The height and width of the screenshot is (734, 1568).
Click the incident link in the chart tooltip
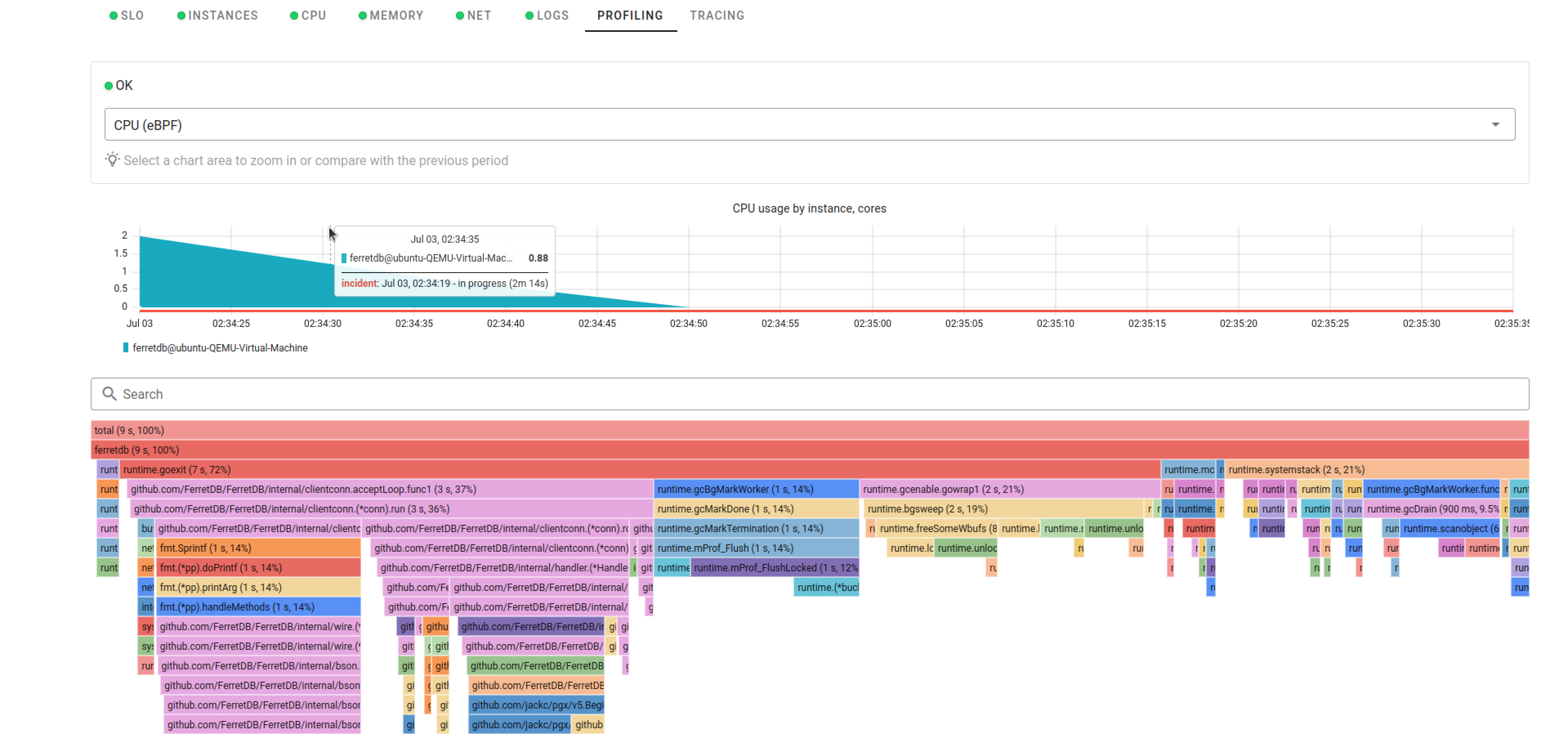pos(359,283)
